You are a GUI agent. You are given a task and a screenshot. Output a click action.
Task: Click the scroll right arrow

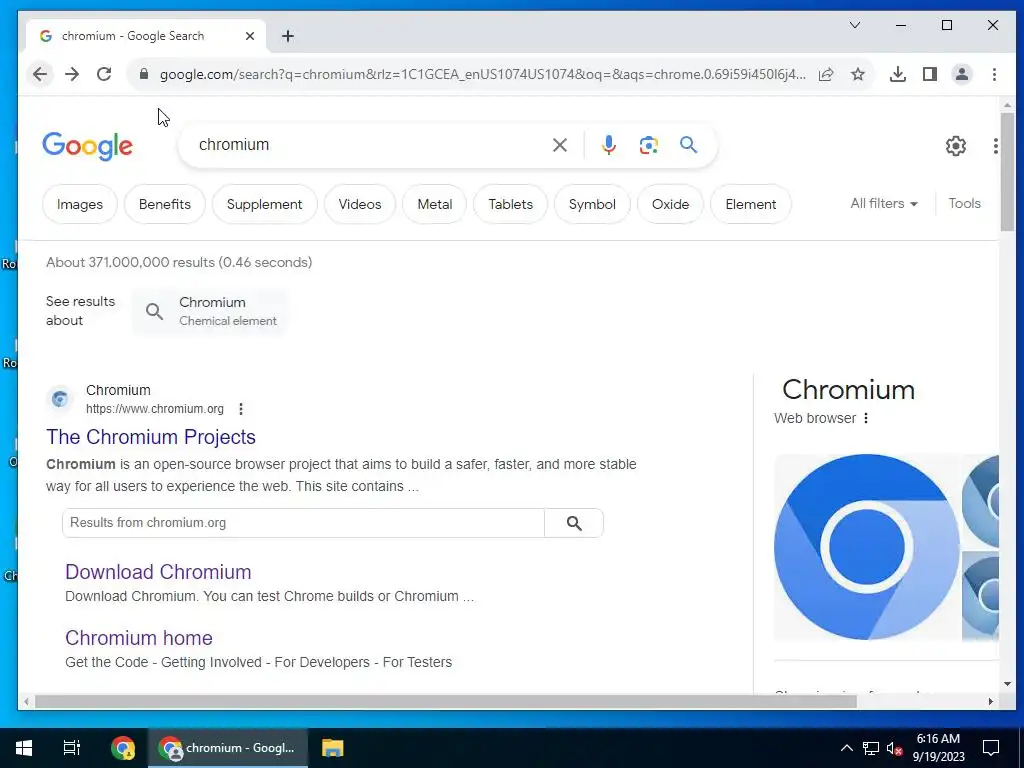point(991,701)
